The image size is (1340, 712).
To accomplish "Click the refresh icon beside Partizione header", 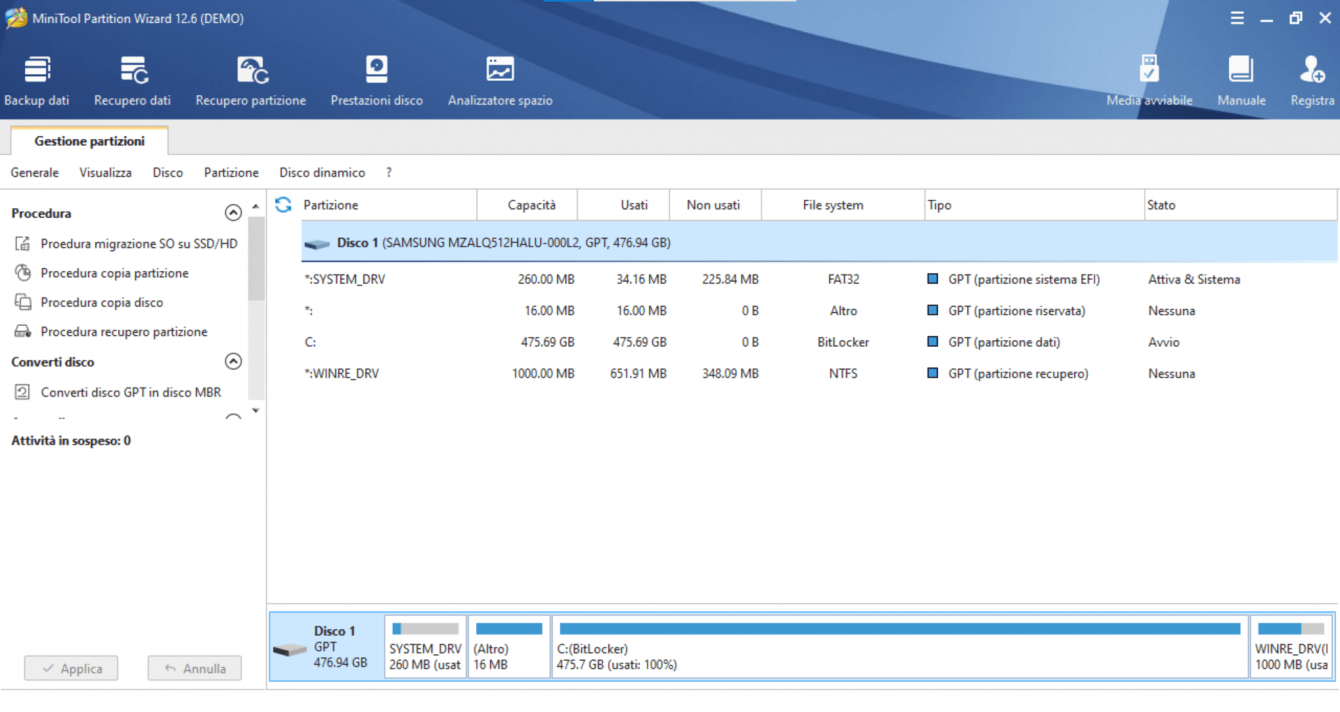I will pos(283,204).
